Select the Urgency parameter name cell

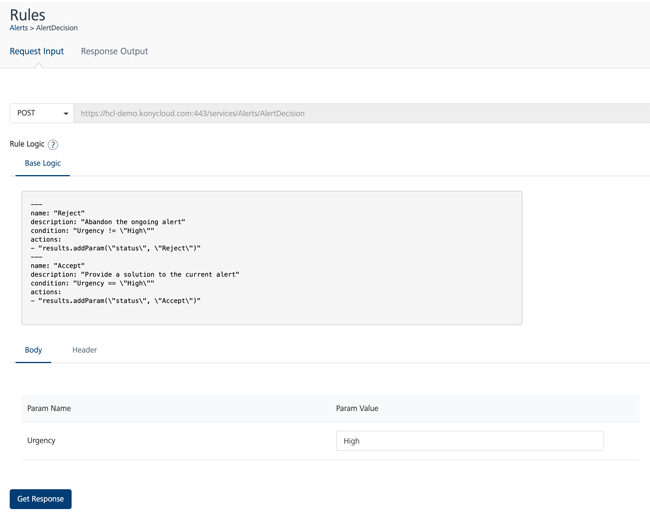click(41, 440)
